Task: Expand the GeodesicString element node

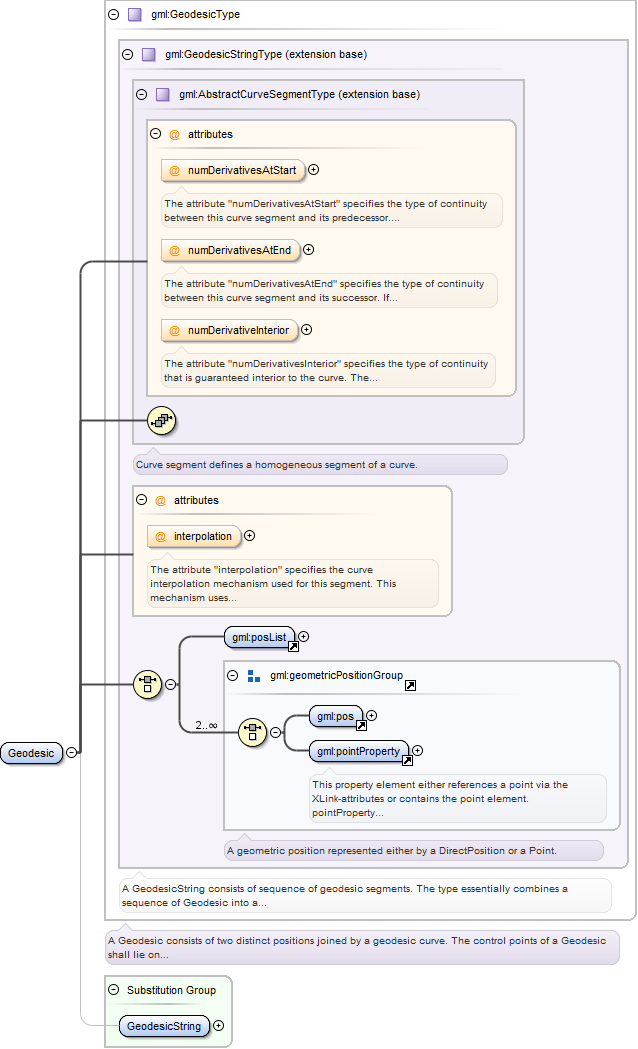Action: pos(218,1025)
